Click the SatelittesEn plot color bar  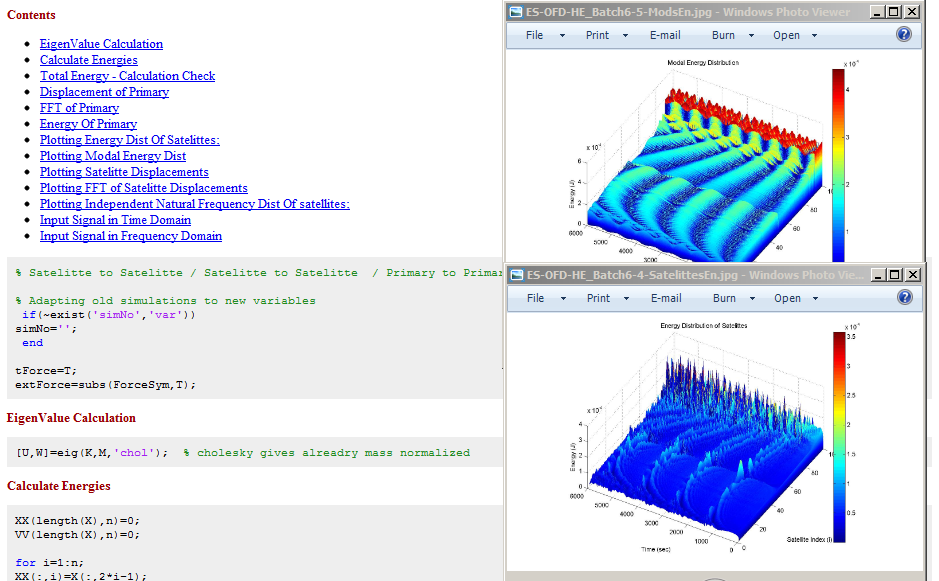click(839, 437)
